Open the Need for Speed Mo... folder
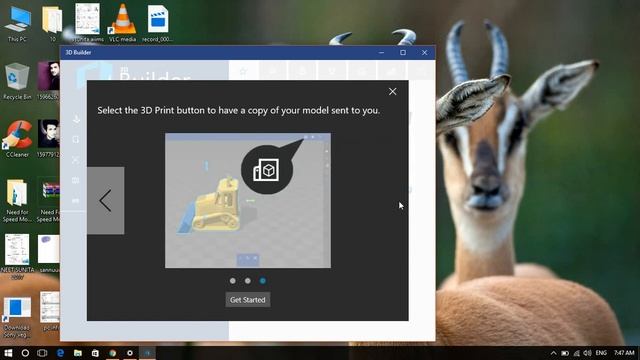Viewport: 640px width, 360px height. [17, 200]
